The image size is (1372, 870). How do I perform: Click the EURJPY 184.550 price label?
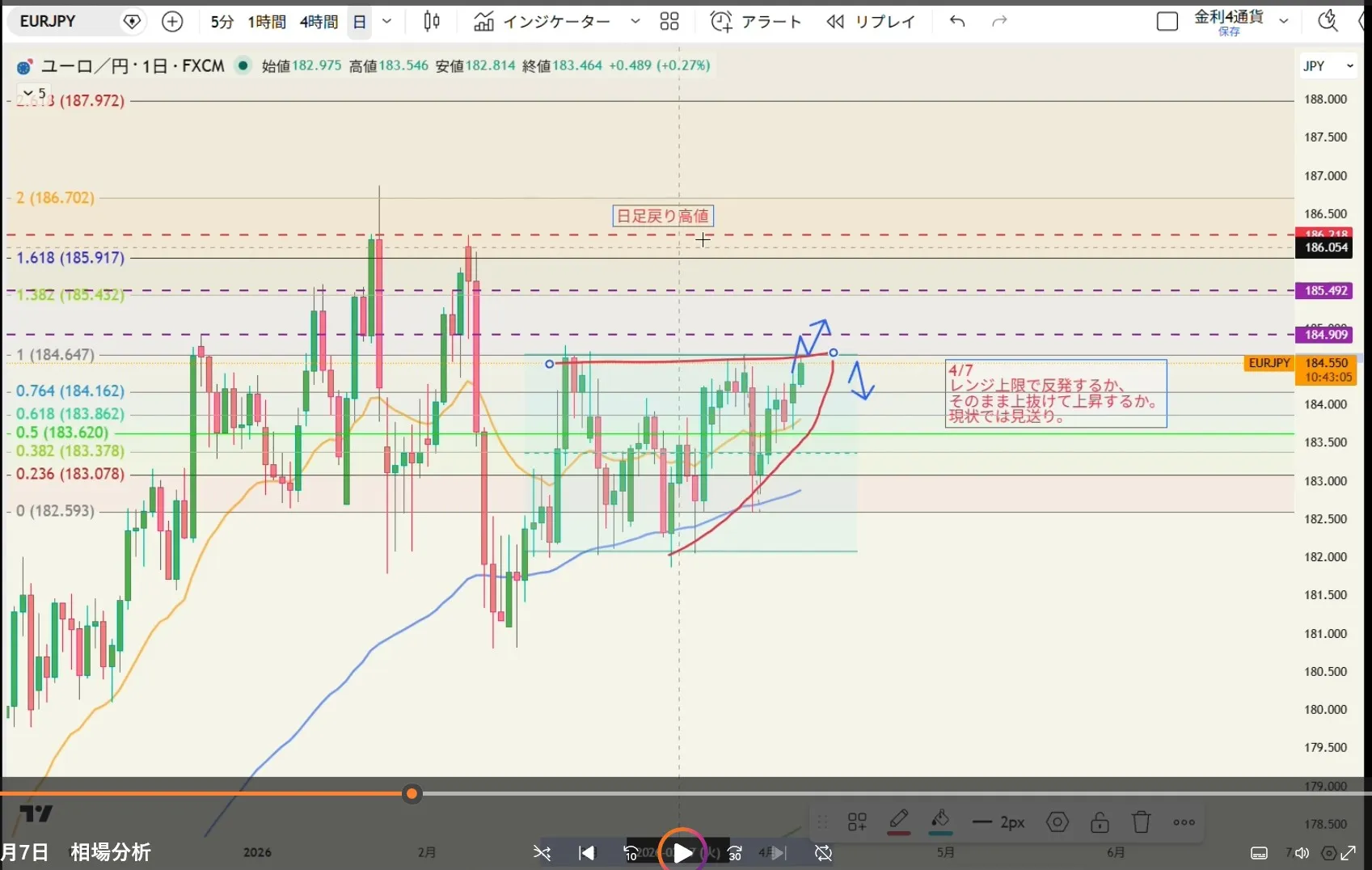tap(1301, 370)
